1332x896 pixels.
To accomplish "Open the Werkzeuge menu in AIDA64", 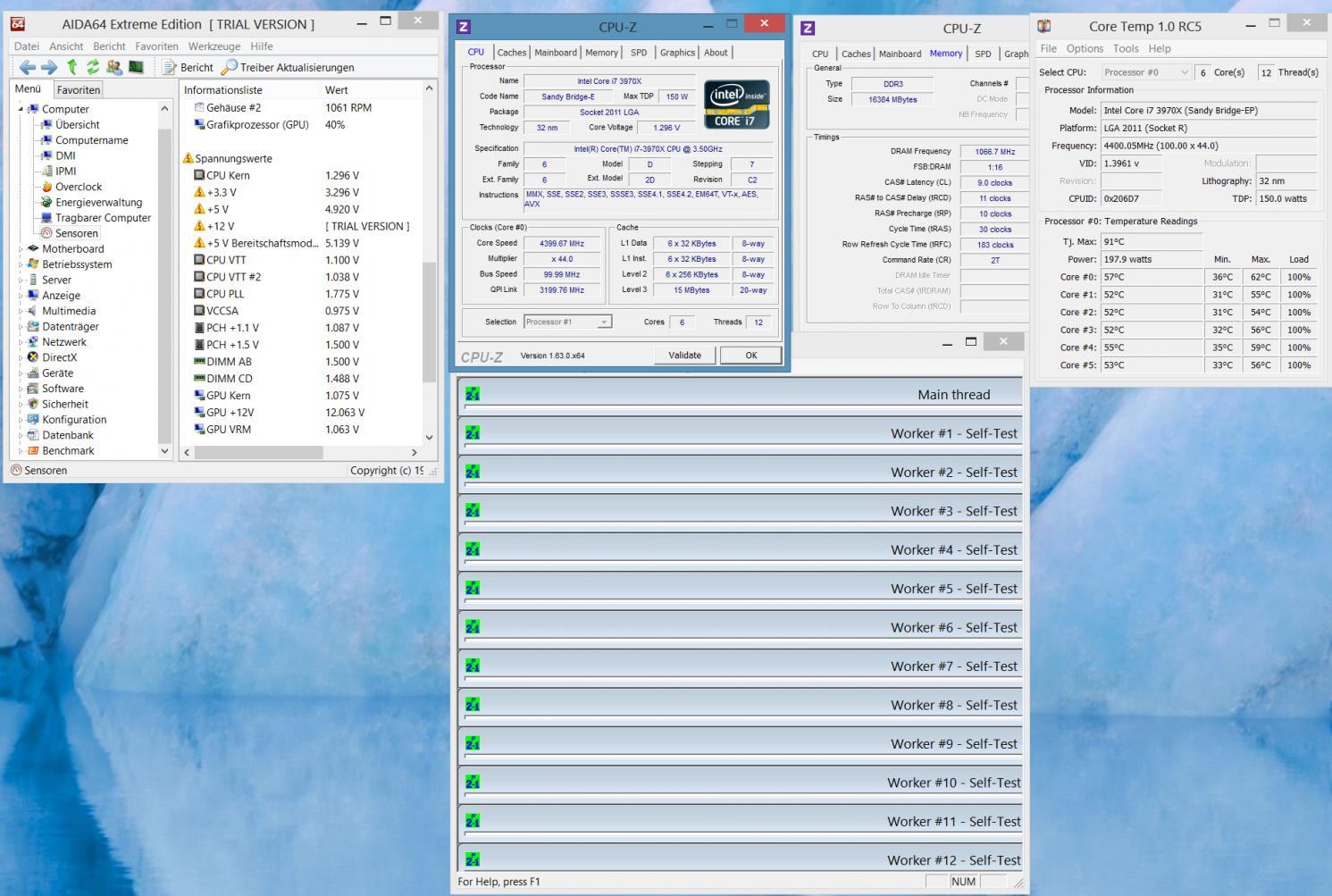I will (x=214, y=46).
